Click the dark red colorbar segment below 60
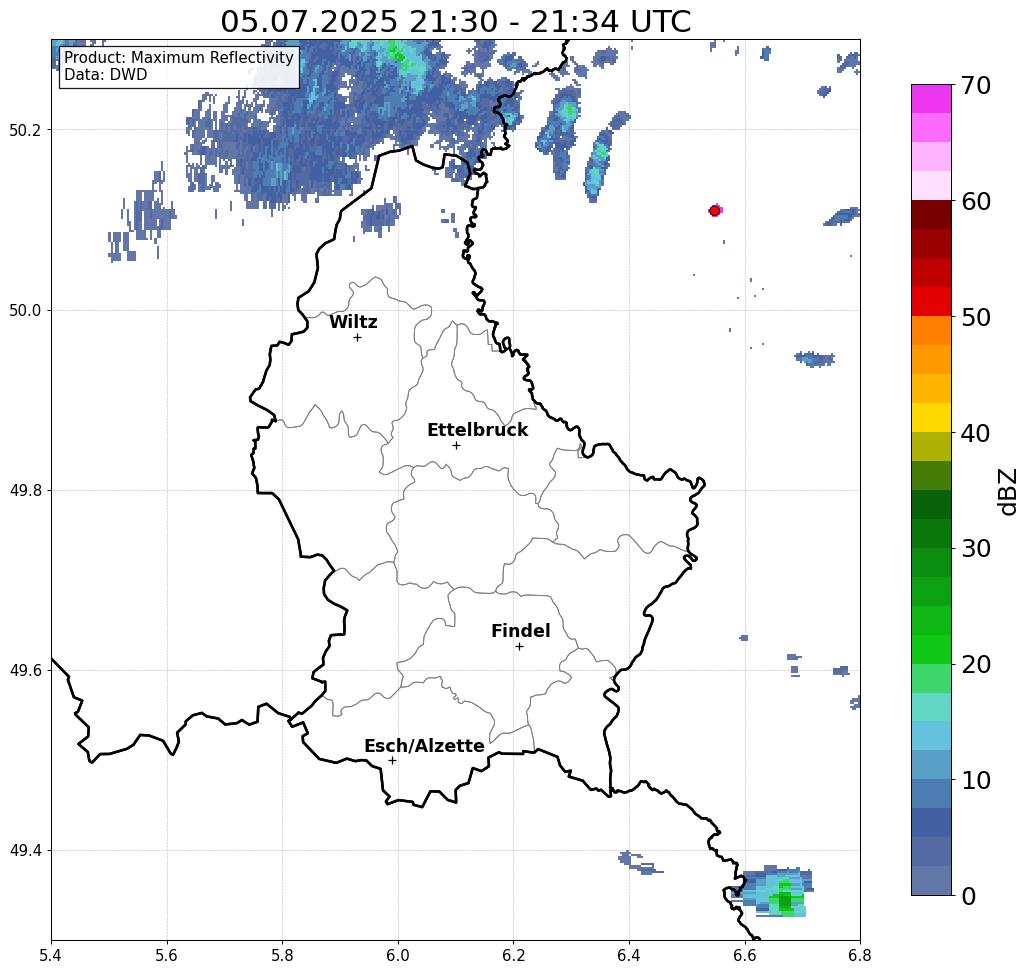This screenshot has width=1029, height=973. (931, 215)
